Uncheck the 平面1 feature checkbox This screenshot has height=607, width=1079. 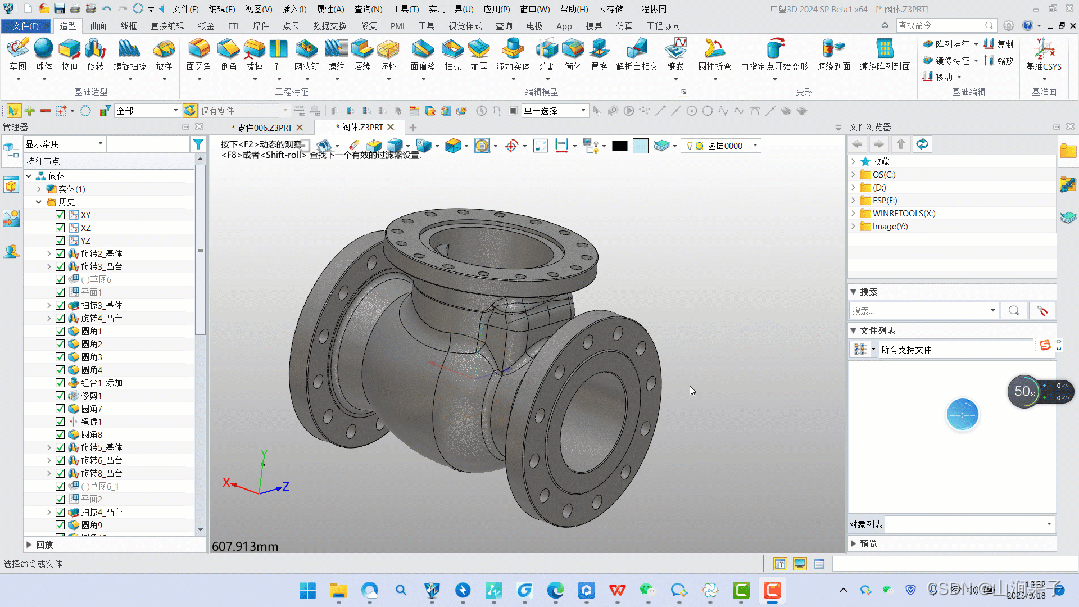pos(59,293)
